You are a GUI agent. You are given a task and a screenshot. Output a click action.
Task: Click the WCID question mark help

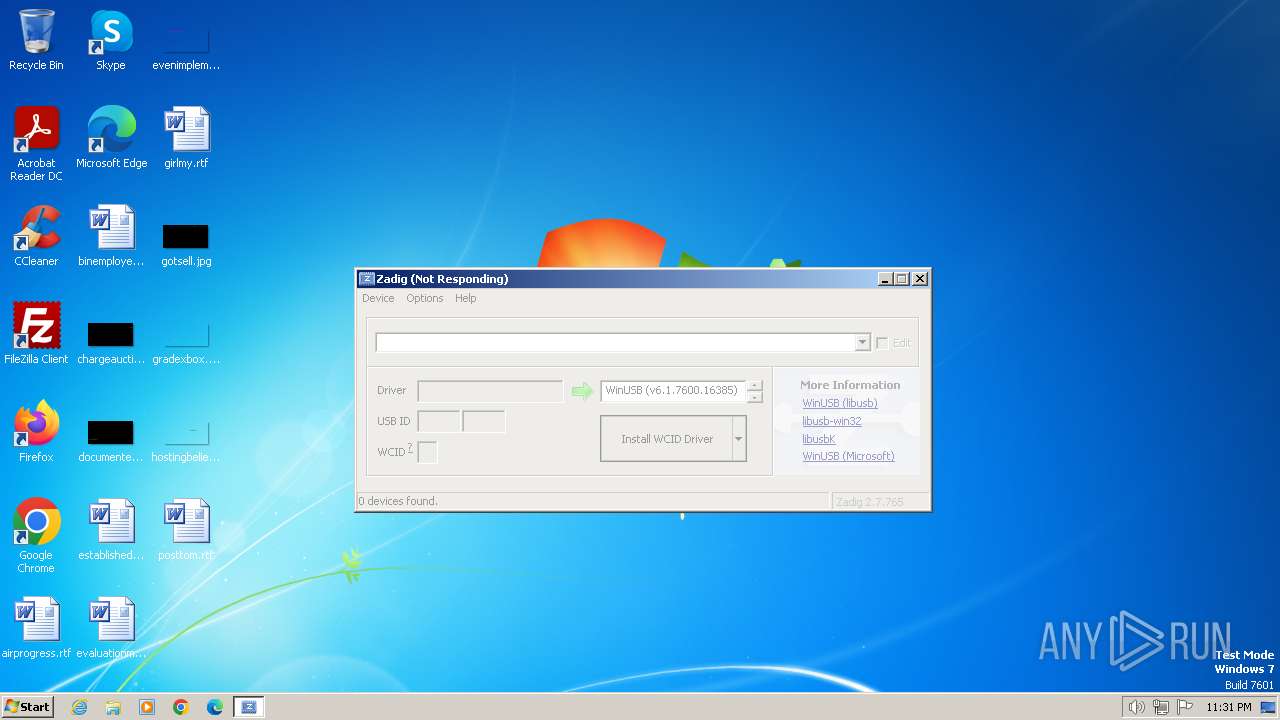click(x=410, y=448)
